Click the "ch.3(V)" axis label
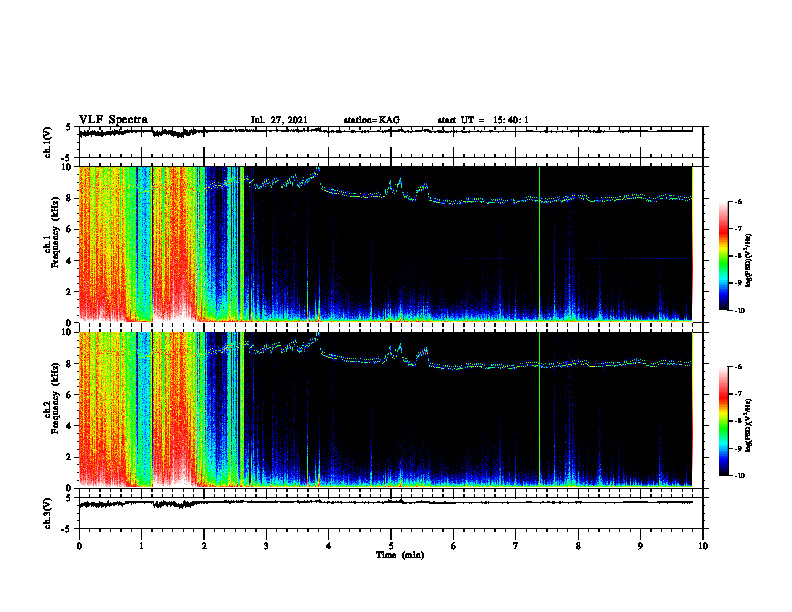Screen dimensions: 792x612 tap(48, 513)
